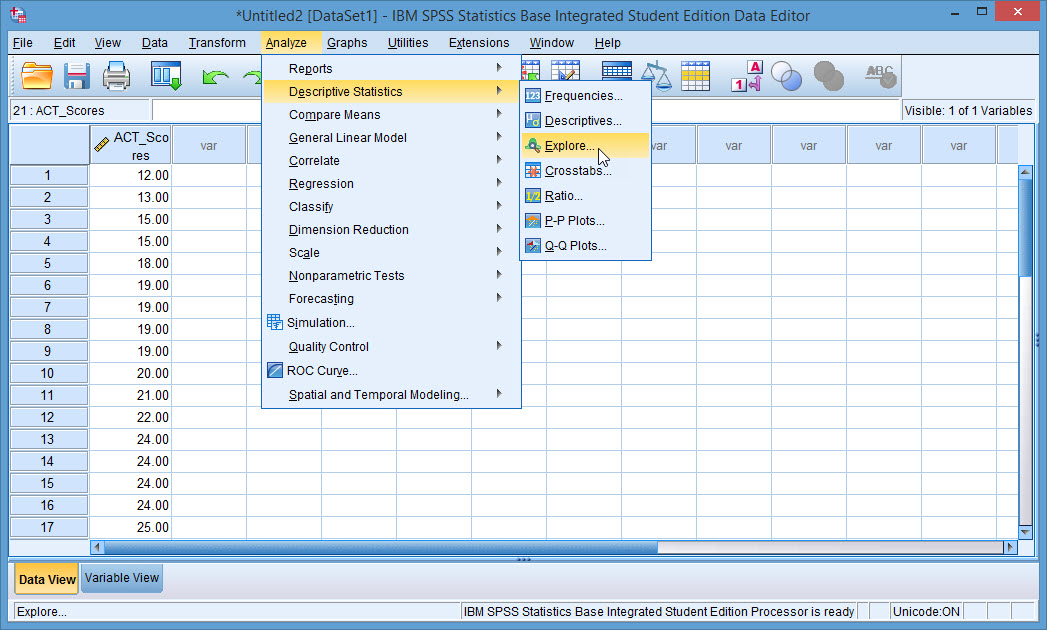Click the vertical scrollbar up arrow

(x=1026, y=172)
